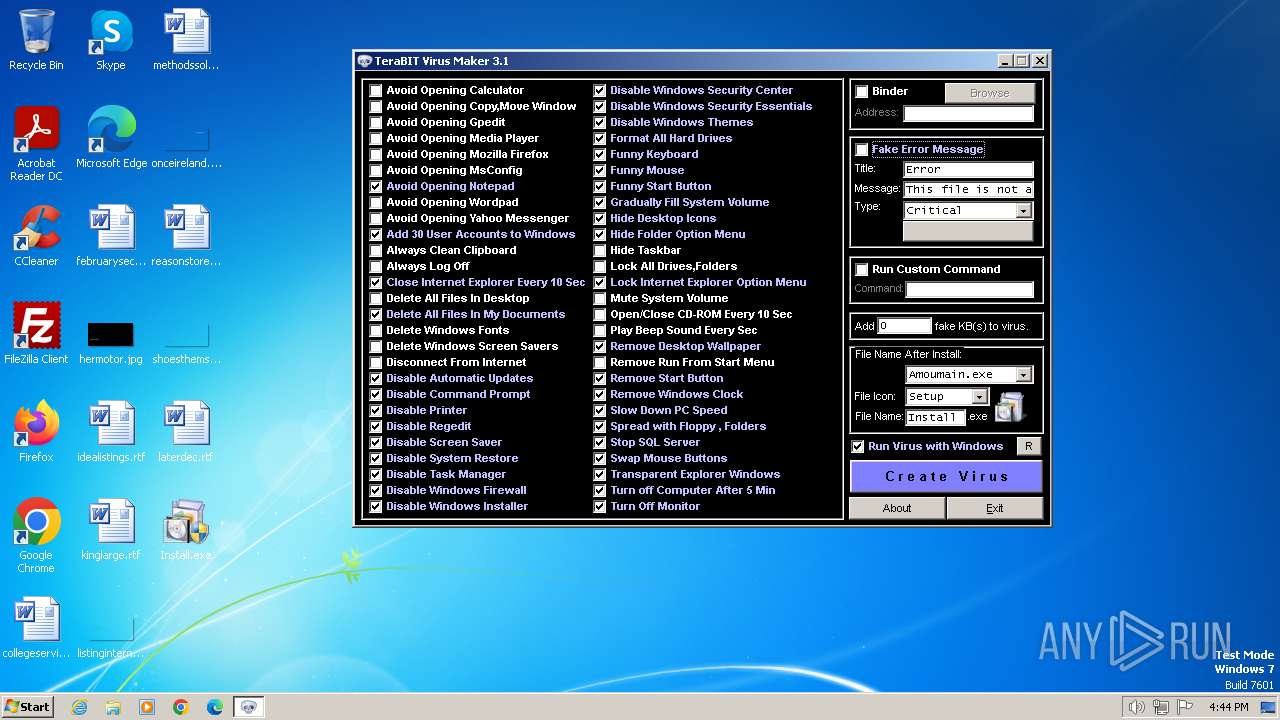Toggle the Disable Task Manager checkbox
Screen dimensions: 1280x720
pyautogui.click(x=376, y=474)
